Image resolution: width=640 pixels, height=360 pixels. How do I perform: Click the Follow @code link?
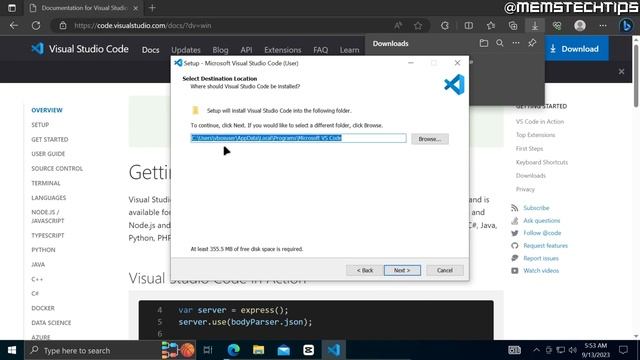click(542, 233)
